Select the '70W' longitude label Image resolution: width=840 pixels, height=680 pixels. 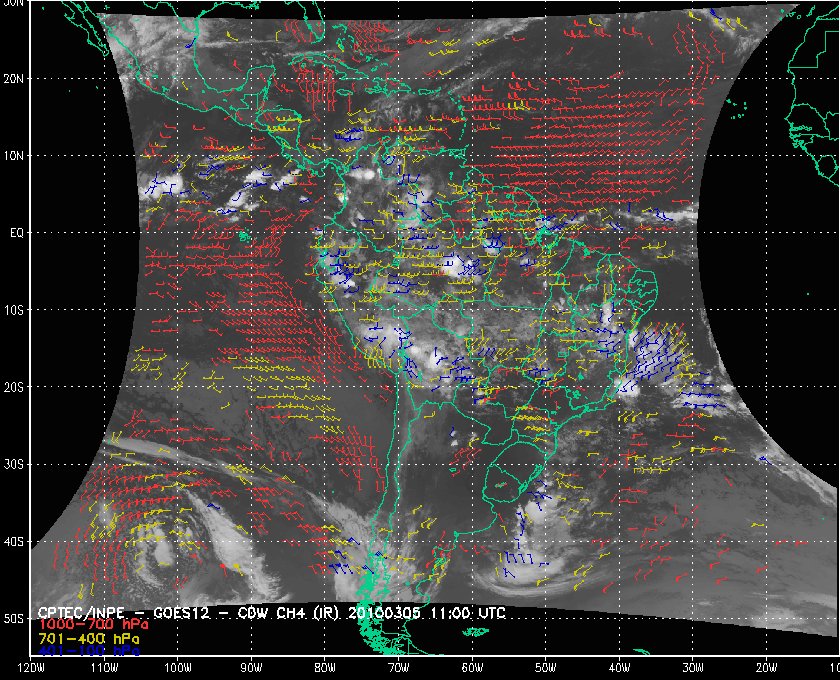(399, 668)
